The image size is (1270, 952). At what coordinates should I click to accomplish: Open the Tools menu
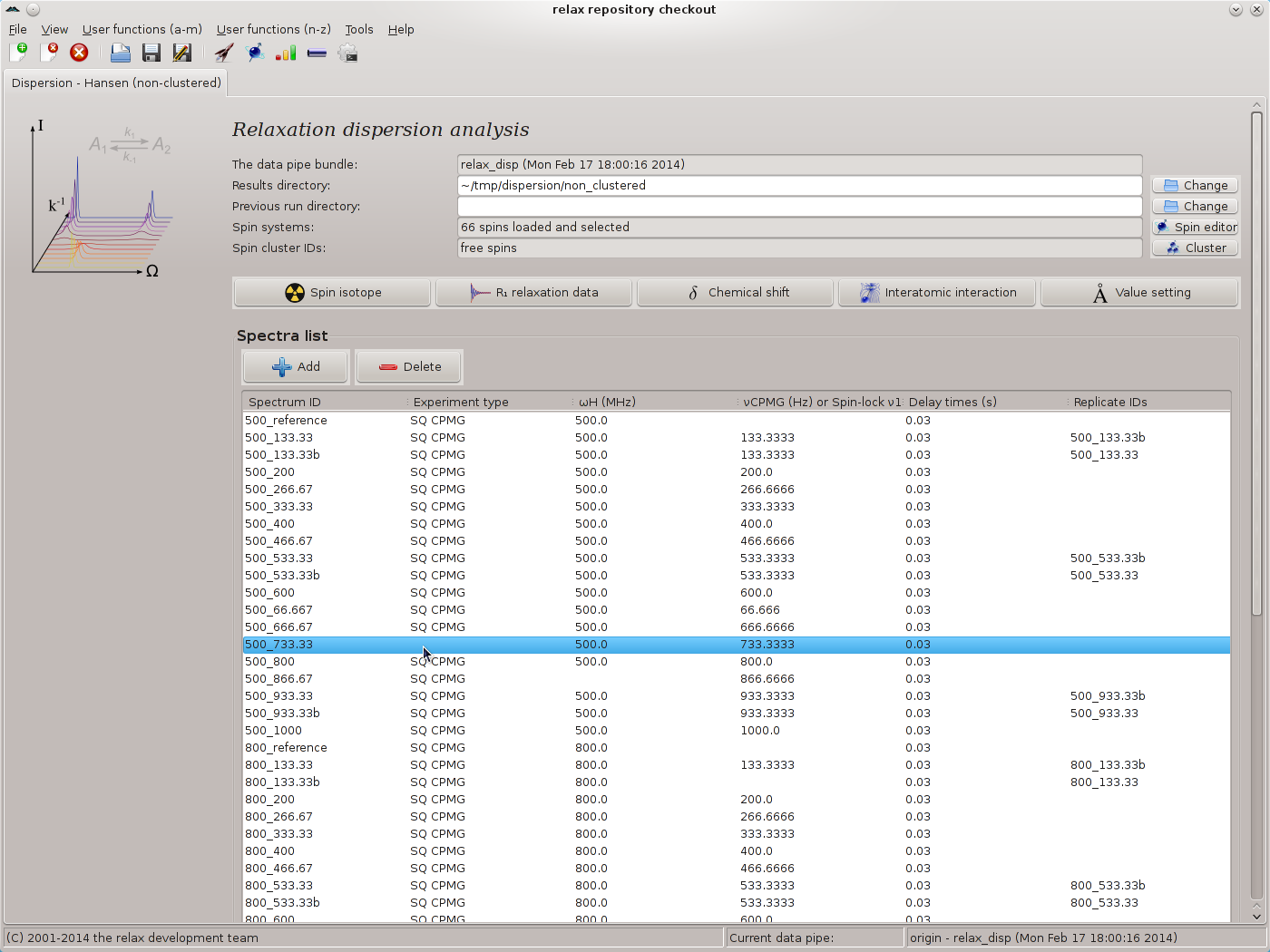click(x=358, y=29)
